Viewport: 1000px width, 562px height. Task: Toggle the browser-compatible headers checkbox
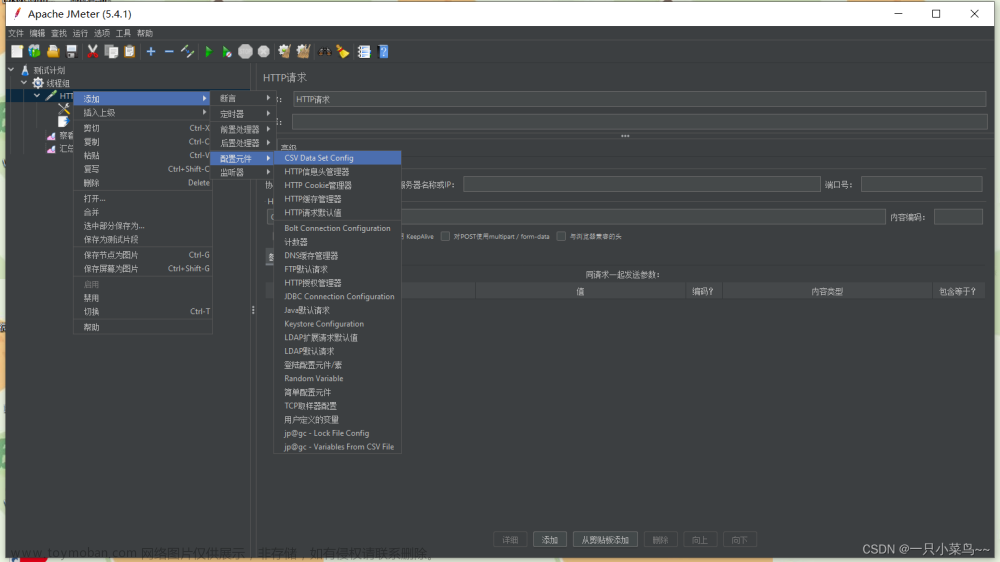coord(561,236)
